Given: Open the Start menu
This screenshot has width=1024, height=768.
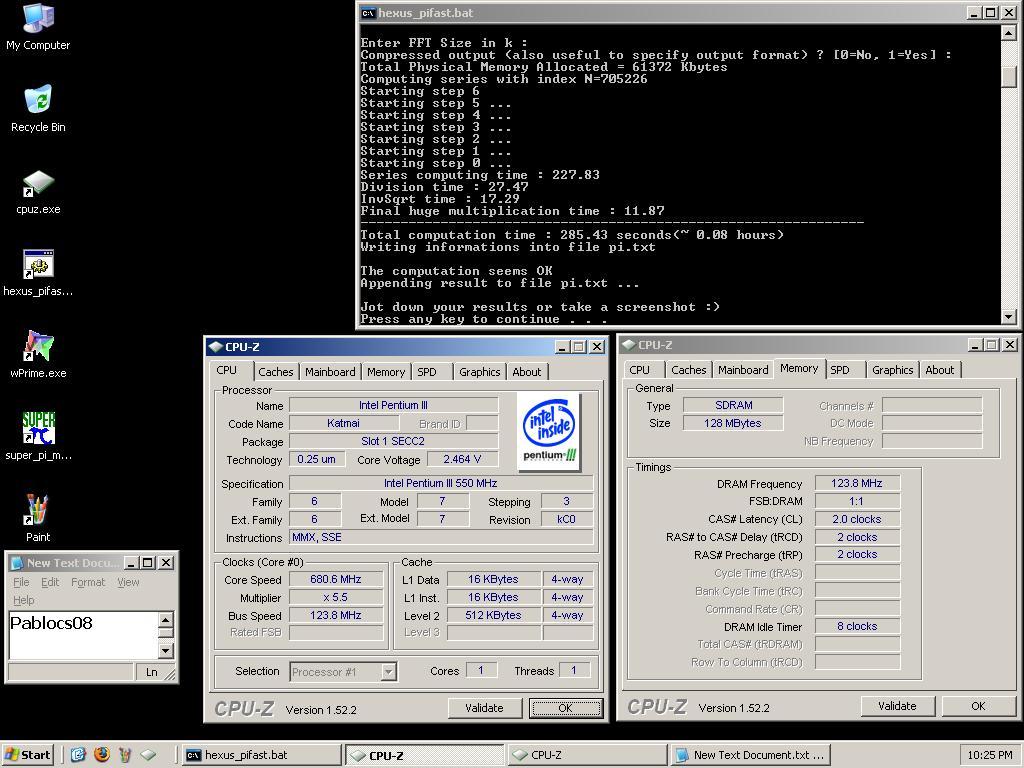Looking at the screenshot, I should pyautogui.click(x=27, y=755).
